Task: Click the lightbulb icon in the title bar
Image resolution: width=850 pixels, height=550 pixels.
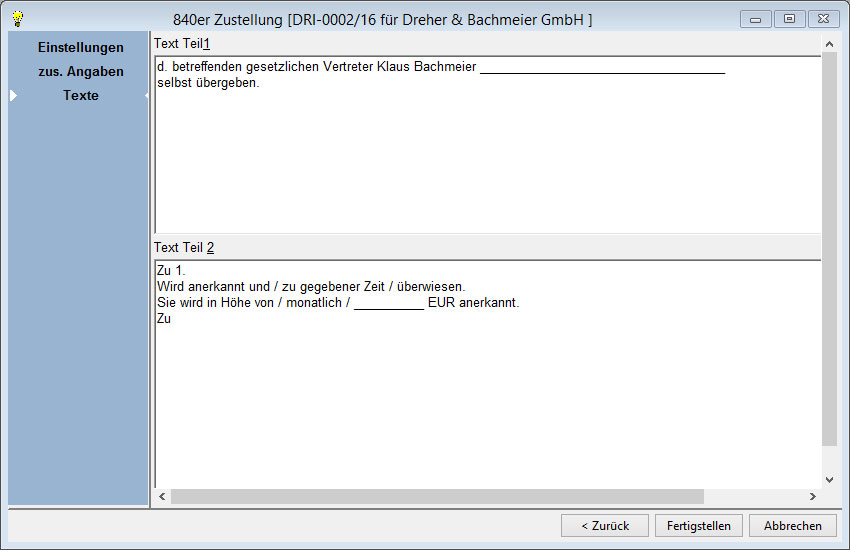Action: point(17,19)
